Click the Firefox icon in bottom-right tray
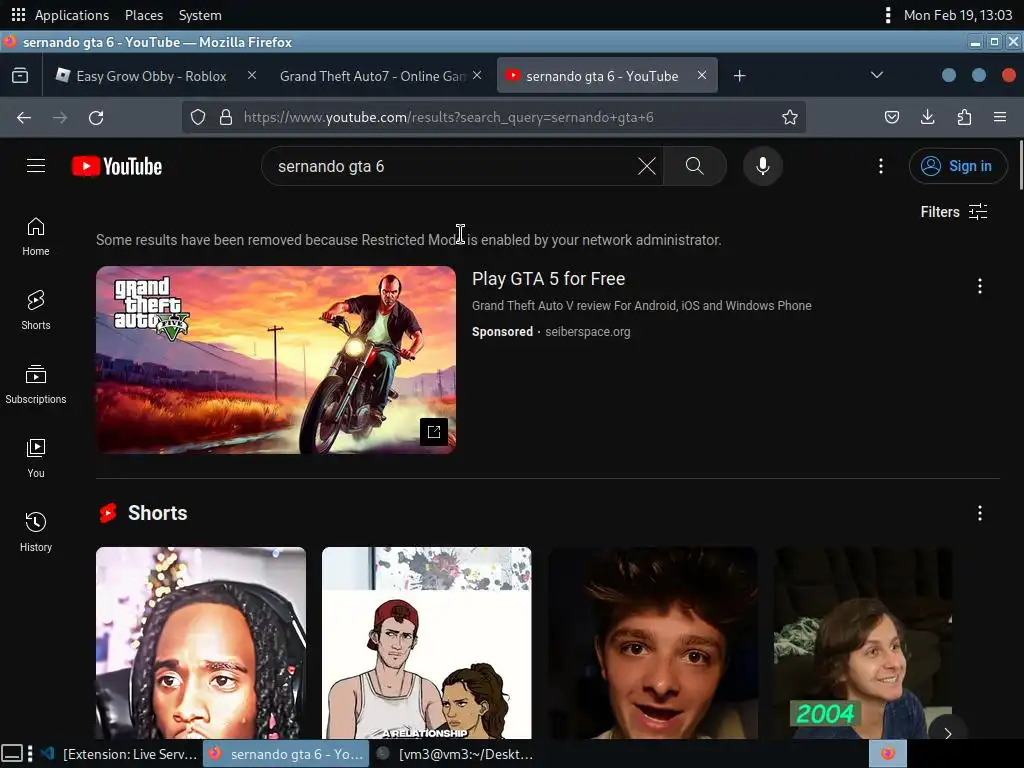Image resolution: width=1024 pixels, height=768 pixels. (888, 754)
